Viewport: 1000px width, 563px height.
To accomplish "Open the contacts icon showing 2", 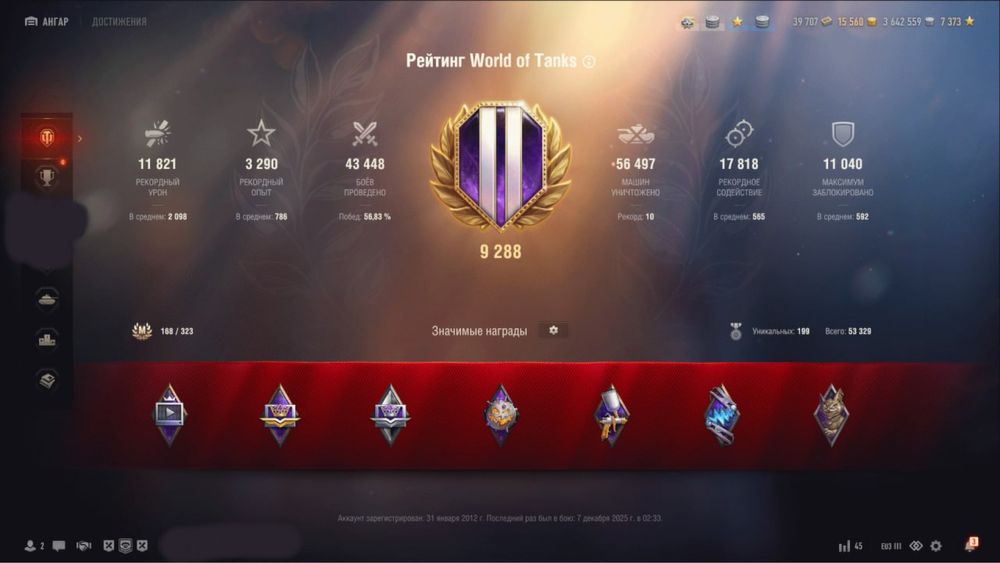I will pyautogui.click(x=34, y=546).
